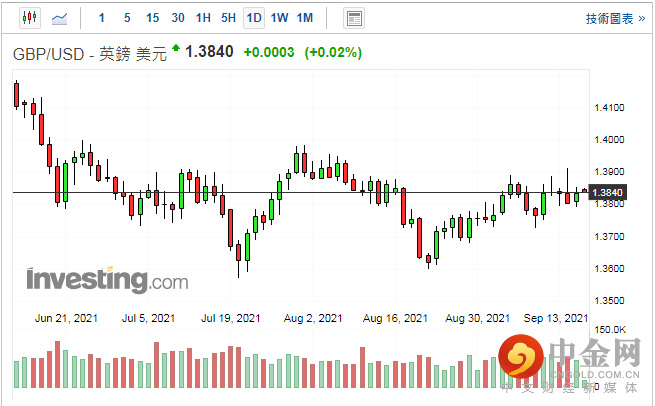Screen dimensions: 655x406
Task: Click the 1.3840 current price tag
Action: coord(608,192)
